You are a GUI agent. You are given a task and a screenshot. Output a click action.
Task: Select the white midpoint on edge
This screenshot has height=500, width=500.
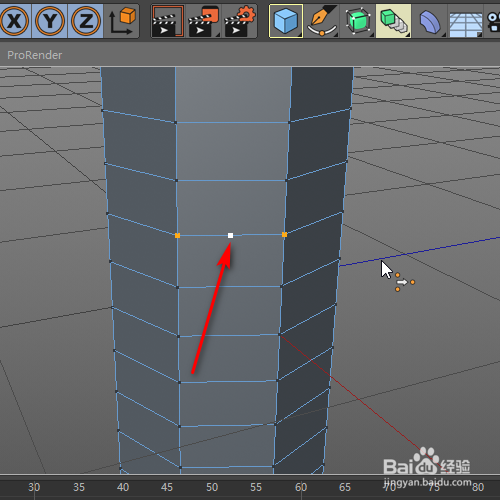(x=230, y=236)
